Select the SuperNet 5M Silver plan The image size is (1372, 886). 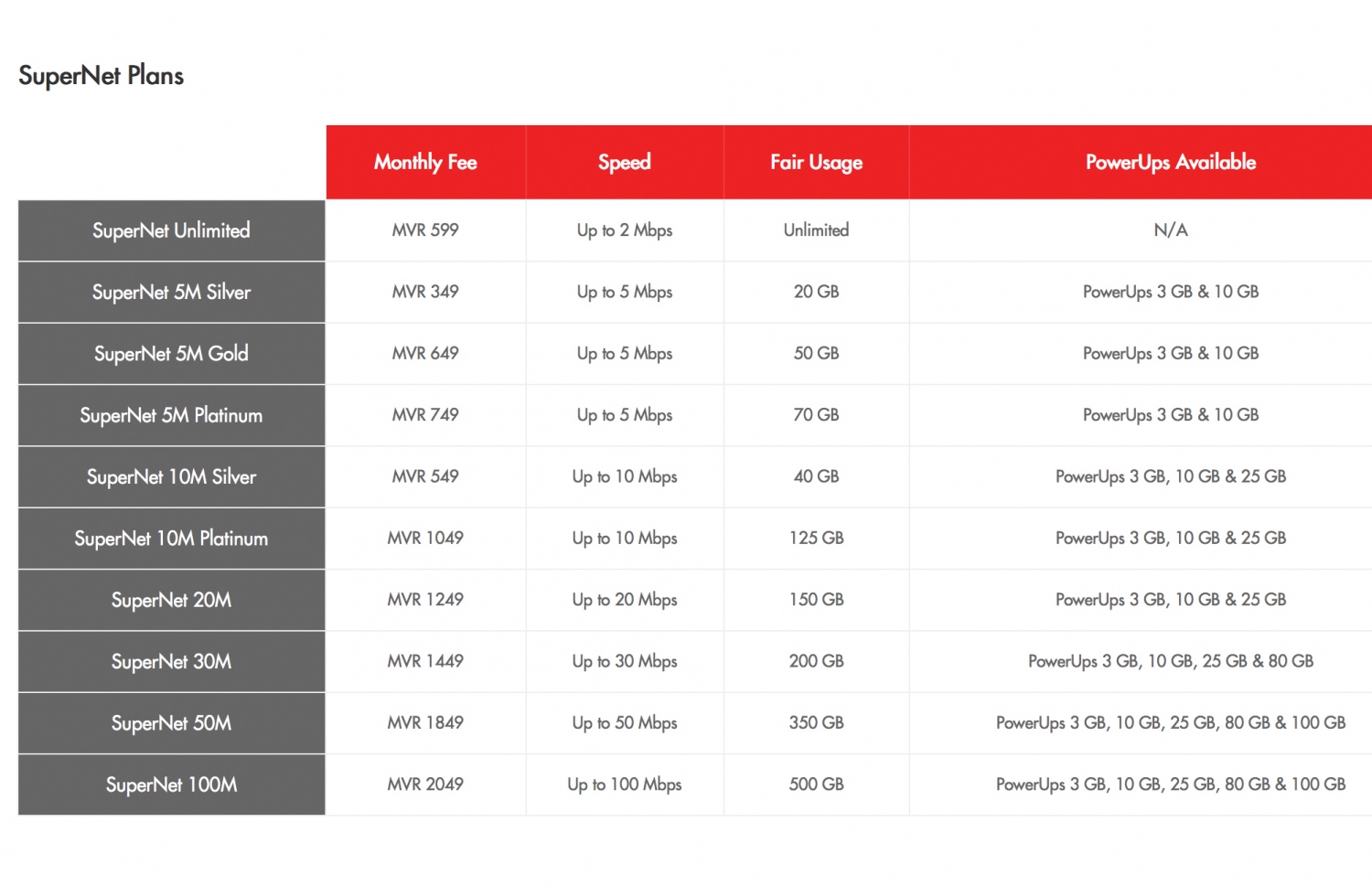pos(171,293)
